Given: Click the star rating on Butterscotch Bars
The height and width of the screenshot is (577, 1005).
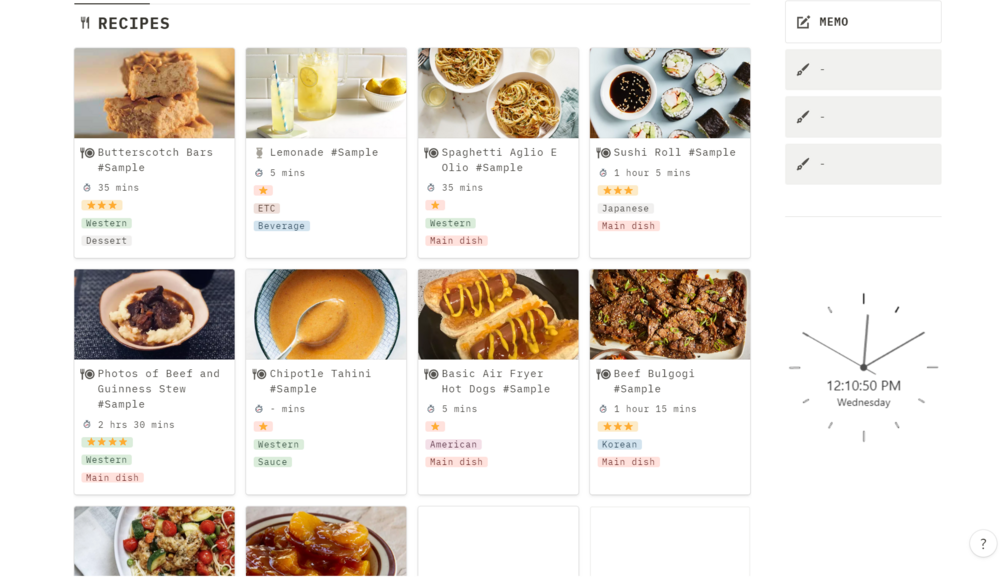Looking at the screenshot, I should click(102, 205).
